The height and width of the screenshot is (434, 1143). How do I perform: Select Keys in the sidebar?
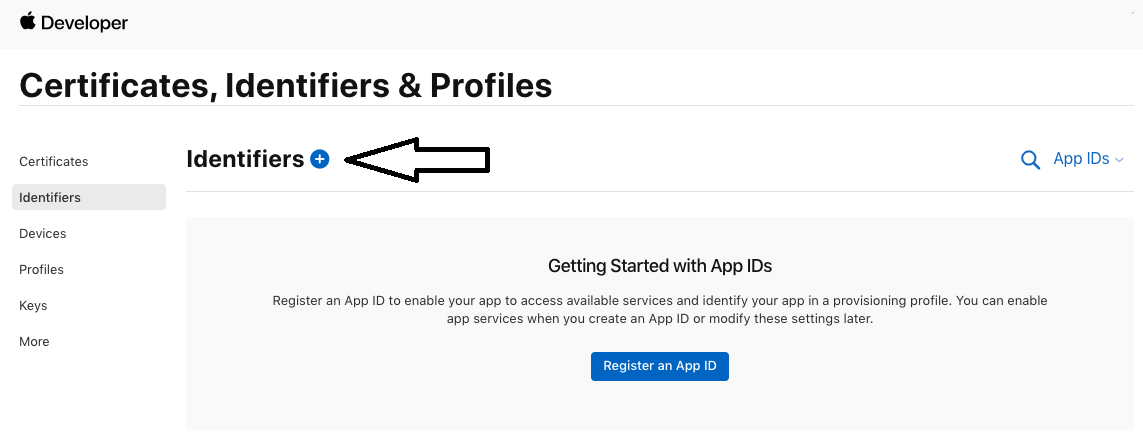[x=33, y=306]
